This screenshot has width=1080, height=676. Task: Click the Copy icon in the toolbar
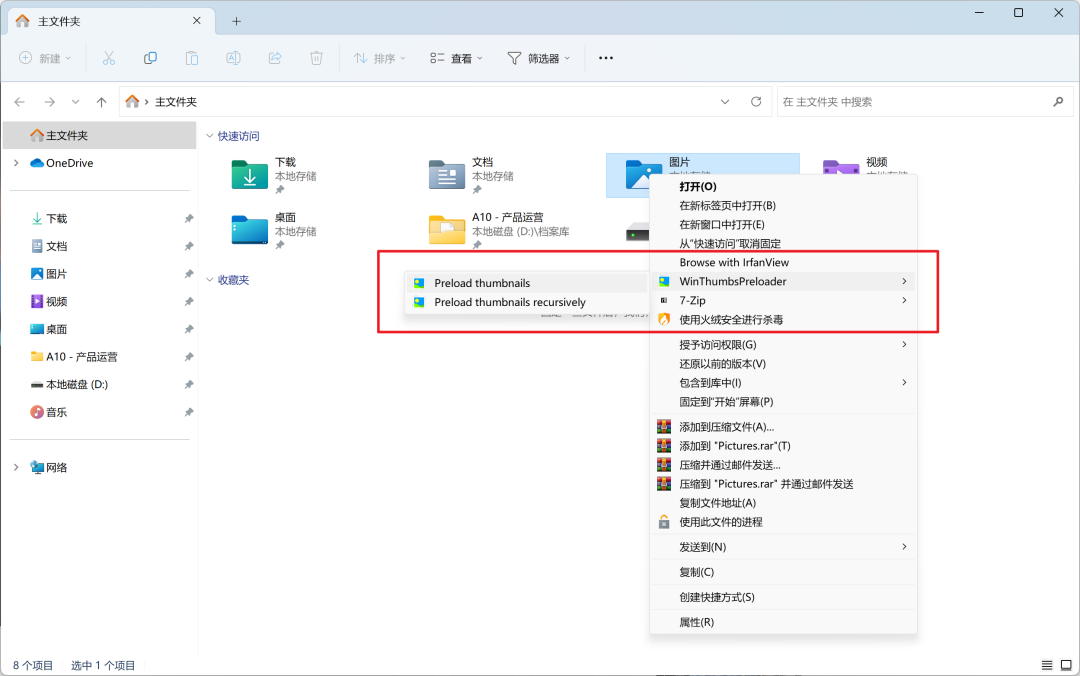150,58
